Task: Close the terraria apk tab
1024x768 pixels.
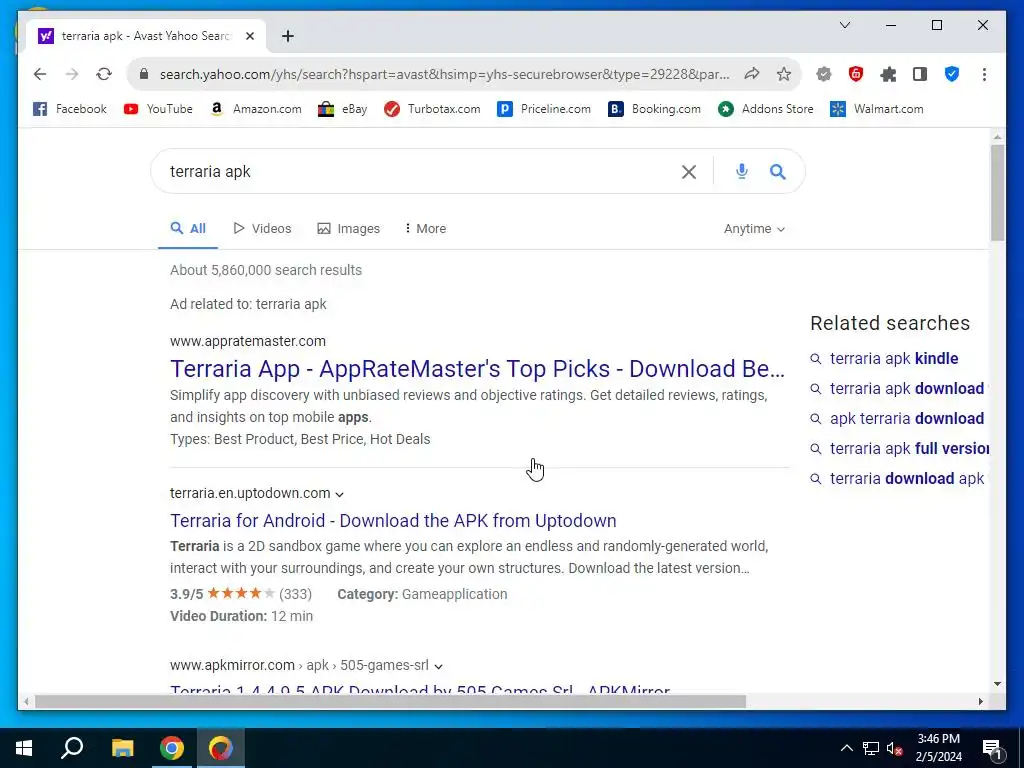Action: point(249,36)
